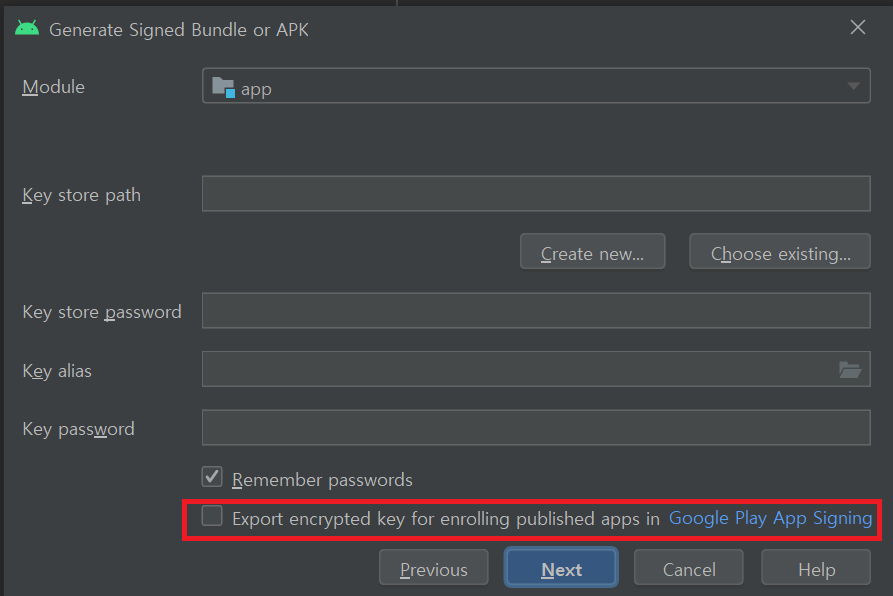Click the Android logo in the title bar
The image size is (893, 596).
[x=26, y=28]
